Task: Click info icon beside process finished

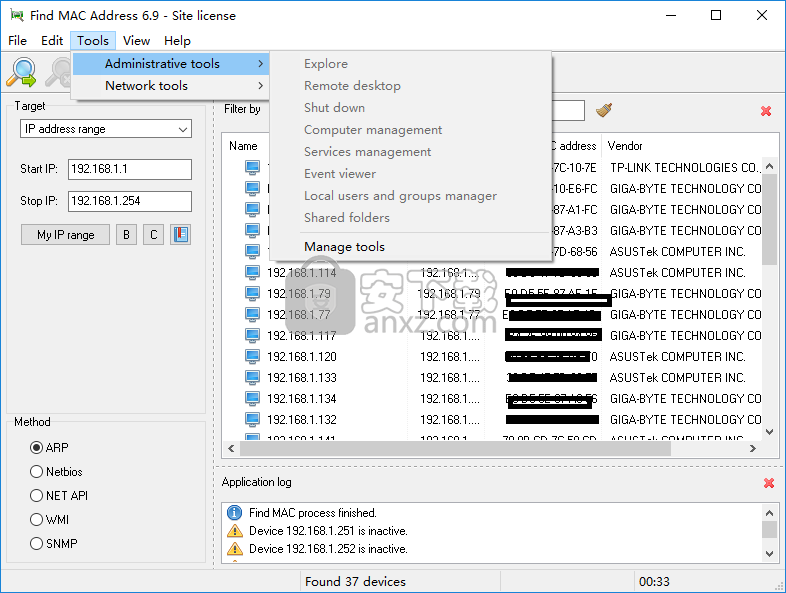Action: pos(234,513)
